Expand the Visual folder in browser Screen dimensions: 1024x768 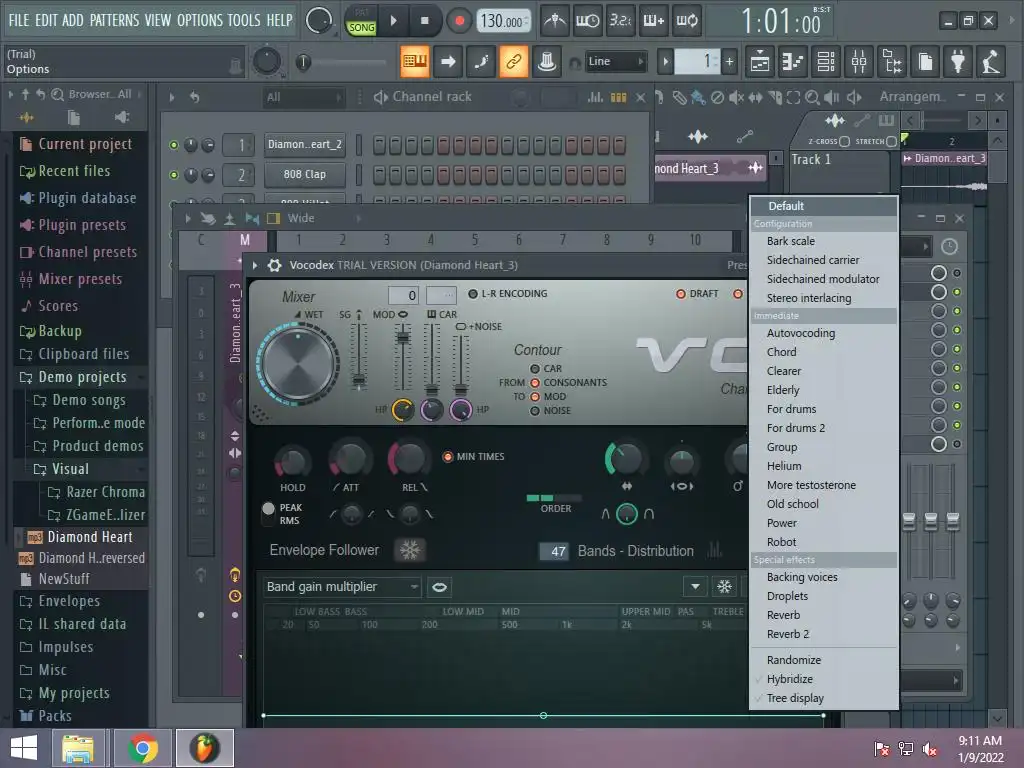pos(70,470)
